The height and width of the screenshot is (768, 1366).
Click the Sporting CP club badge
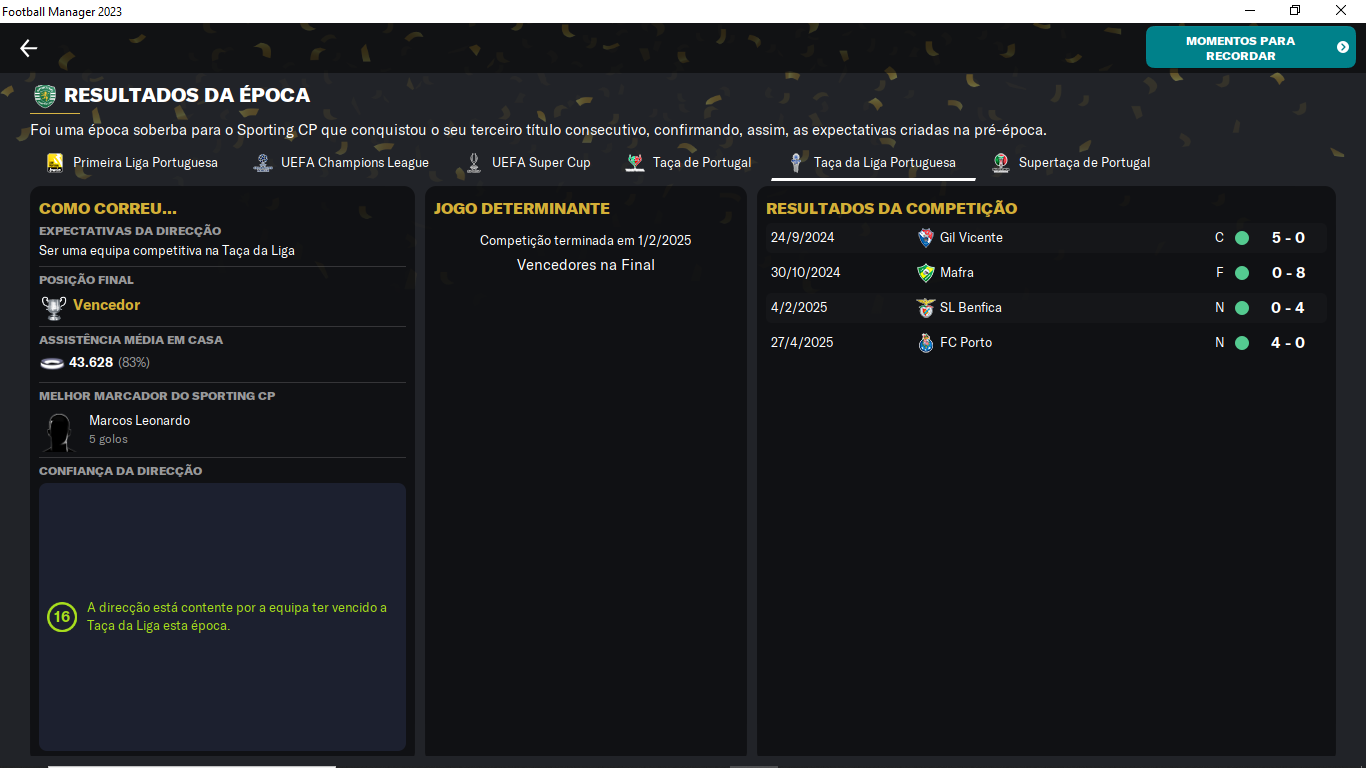click(x=44, y=96)
